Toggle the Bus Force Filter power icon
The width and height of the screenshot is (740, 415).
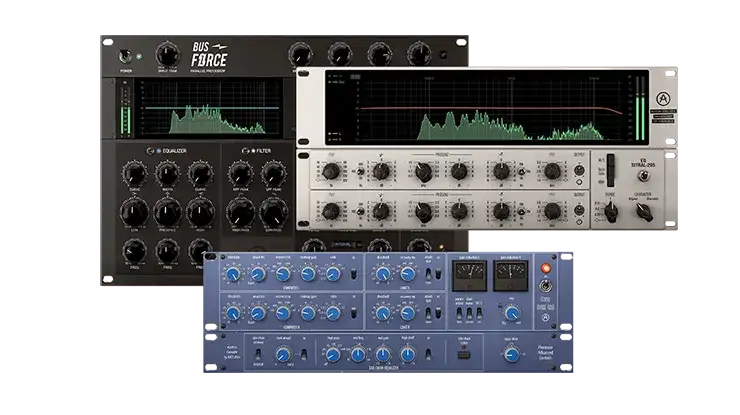pos(245,151)
